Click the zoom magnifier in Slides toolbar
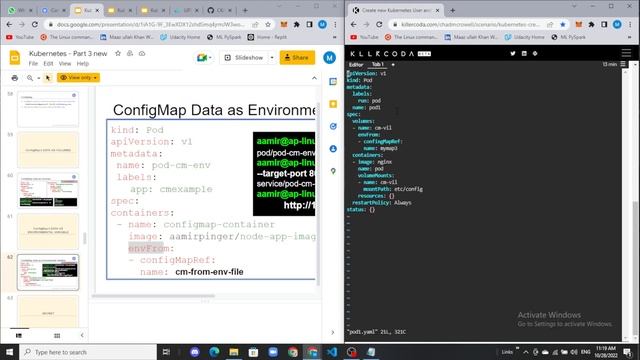 click(x=30, y=78)
